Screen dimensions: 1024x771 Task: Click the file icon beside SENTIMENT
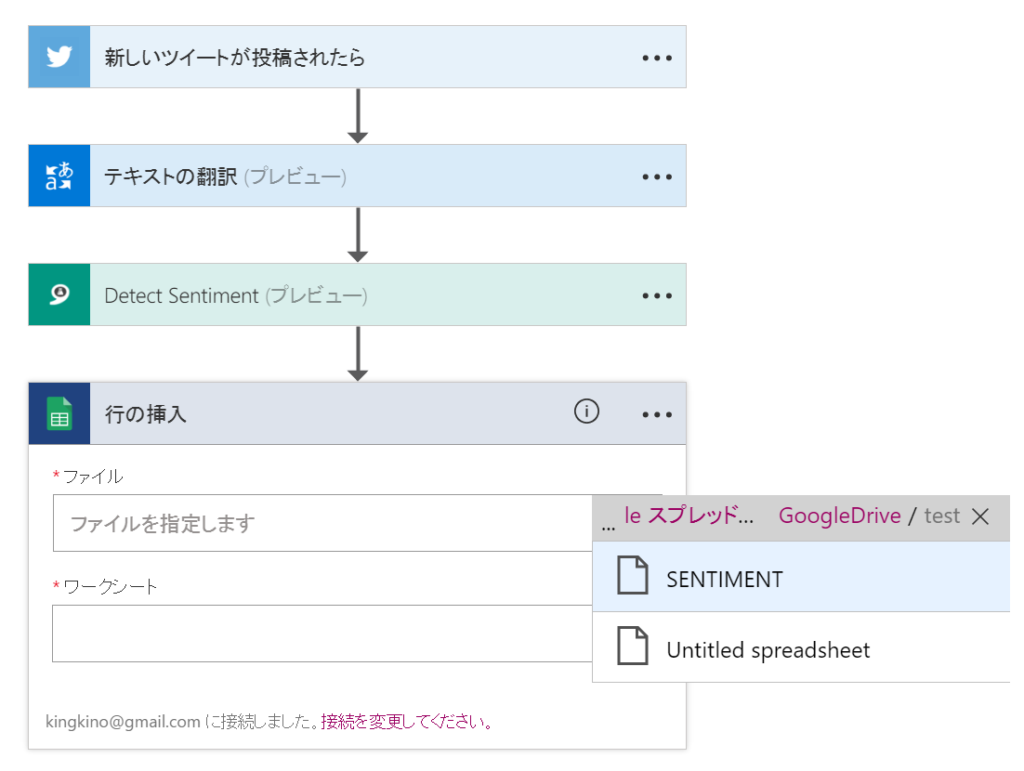632,578
